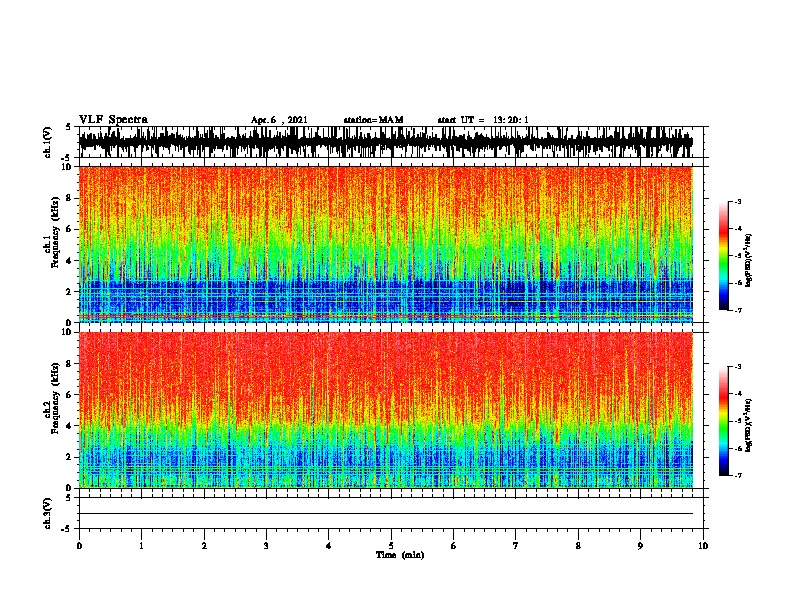The height and width of the screenshot is (612, 792).
Task: Click the ch.3 flat line trace
Action: [386, 514]
